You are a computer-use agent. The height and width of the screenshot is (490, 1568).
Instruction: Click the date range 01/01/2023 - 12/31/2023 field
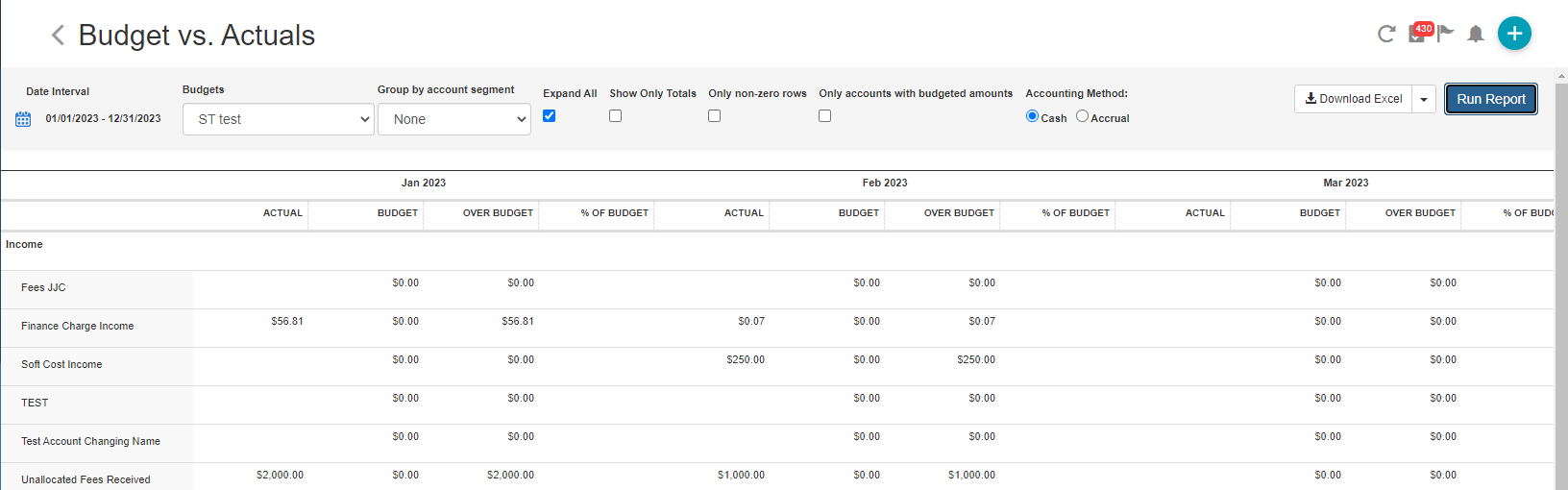[x=103, y=119]
